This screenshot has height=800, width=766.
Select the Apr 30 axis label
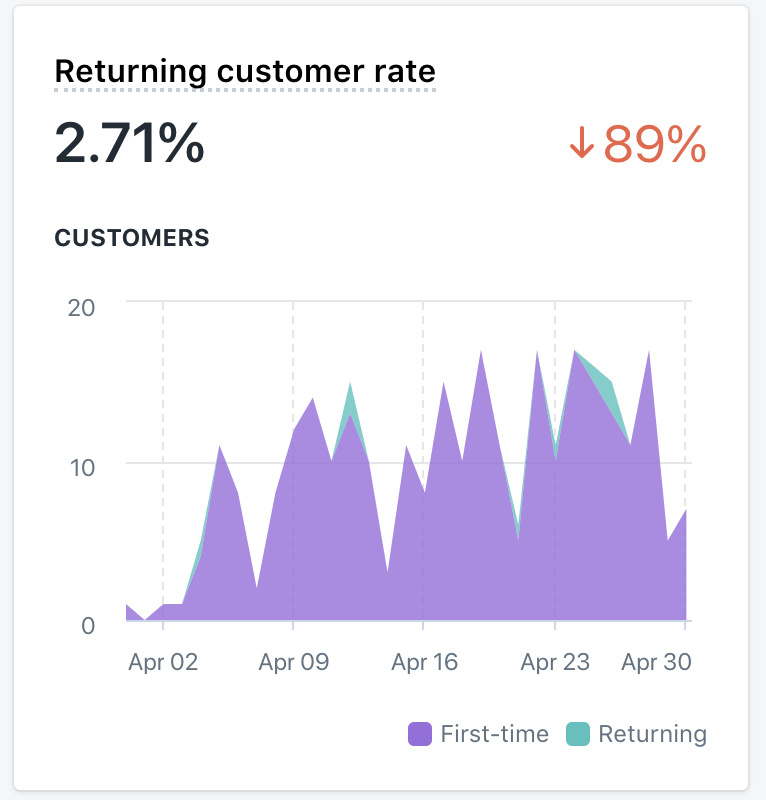point(657,662)
